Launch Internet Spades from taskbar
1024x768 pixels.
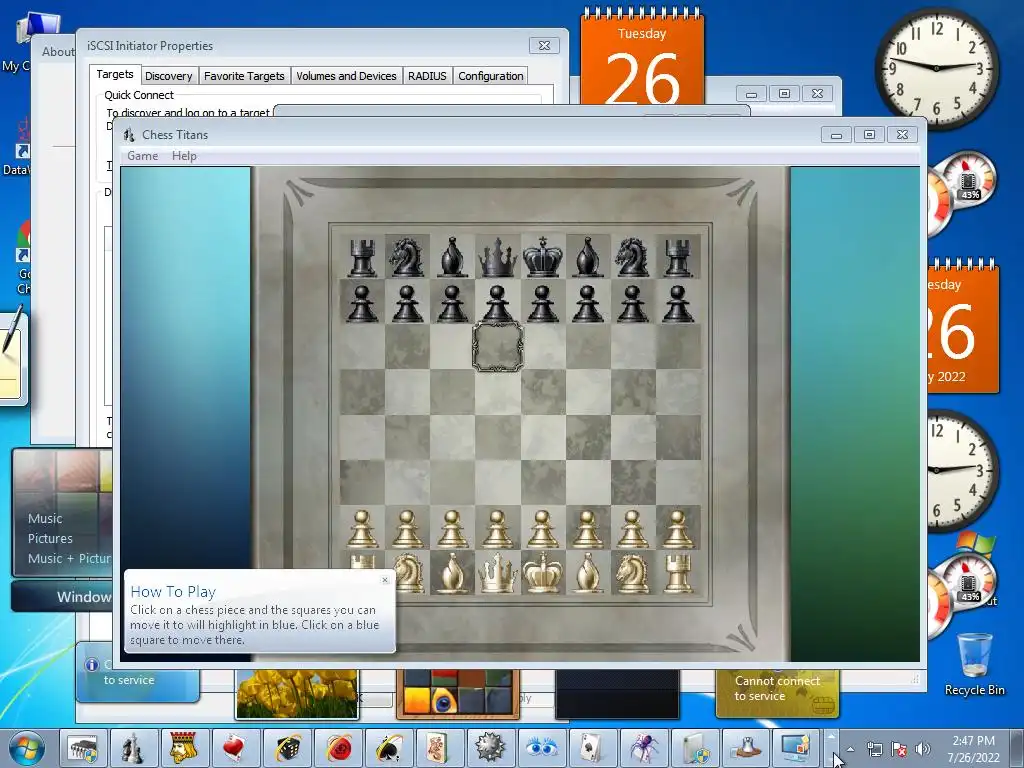389,748
